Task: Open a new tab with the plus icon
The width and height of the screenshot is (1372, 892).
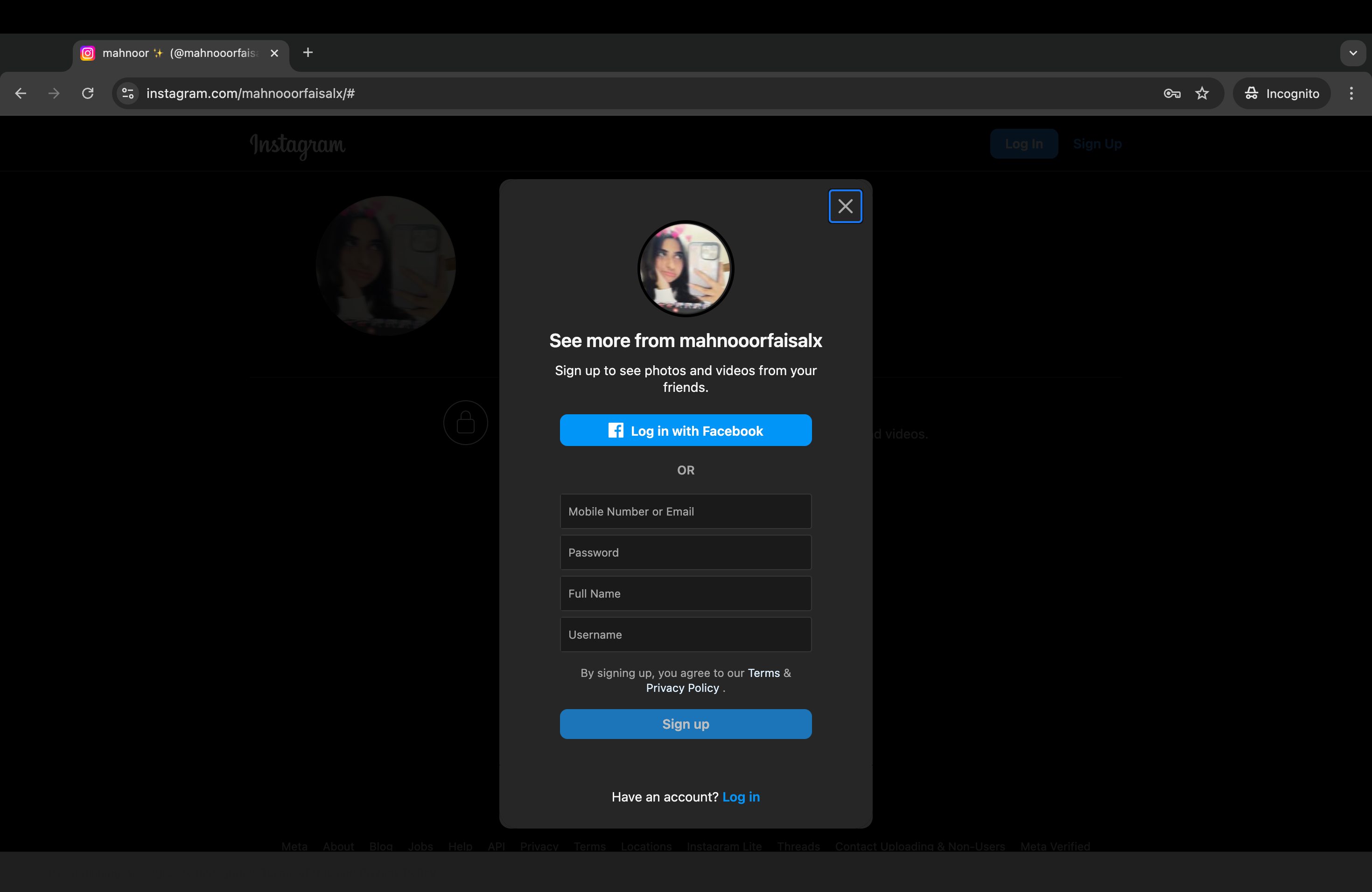Action: coord(308,52)
